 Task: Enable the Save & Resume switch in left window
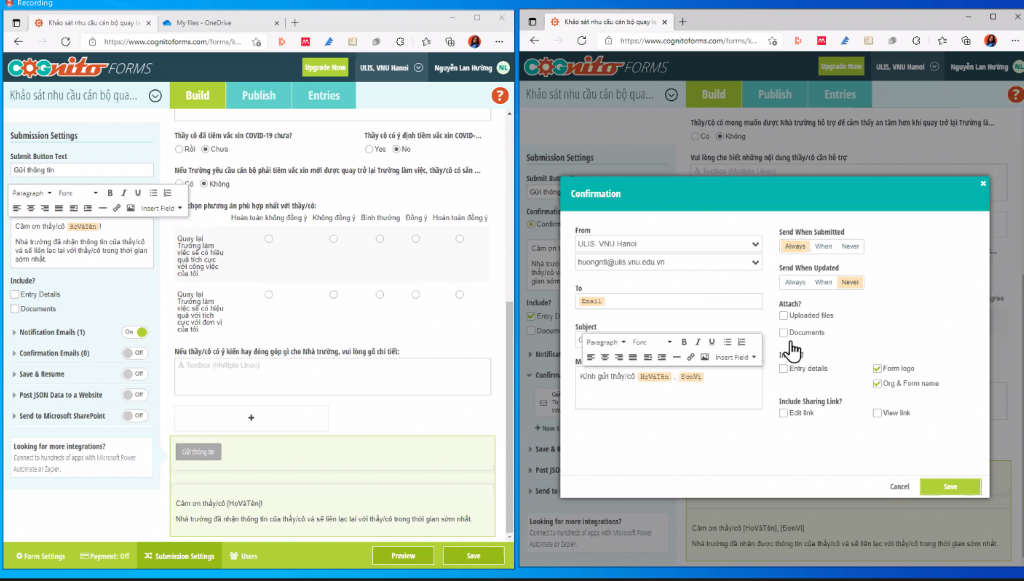[x=135, y=374]
